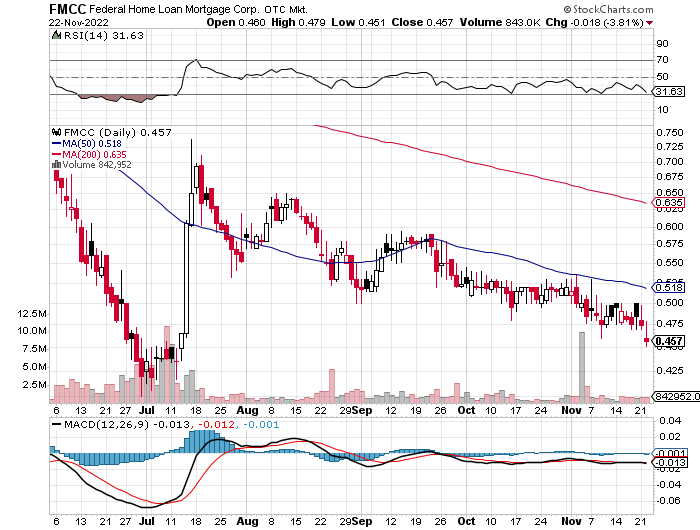Click the -0.013 MACD value tag on axis
Screen dimensions: 700x530
pos(669,463)
